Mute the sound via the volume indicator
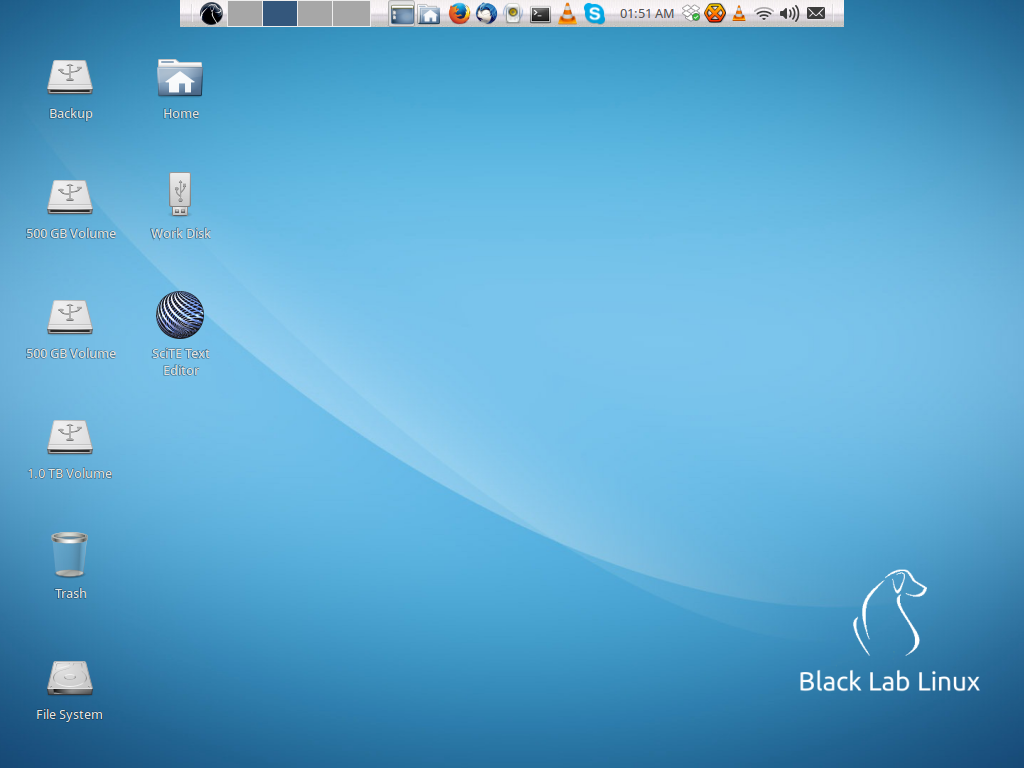Image resolution: width=1024 pixels, height=768 pixels. click(789, 14)
